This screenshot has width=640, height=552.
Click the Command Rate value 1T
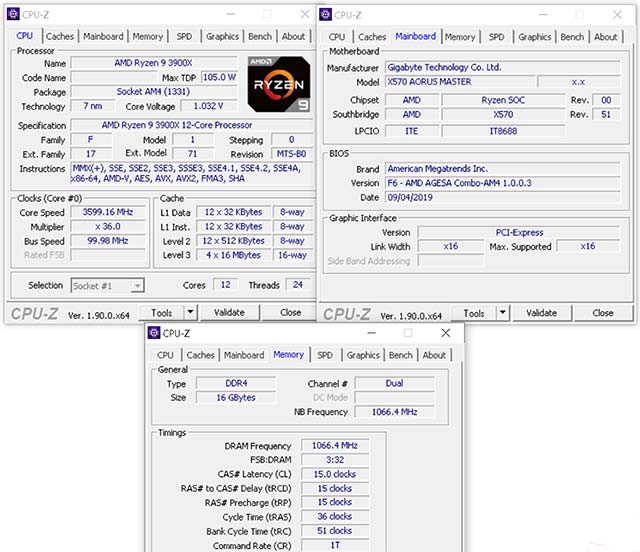[335, 545]
